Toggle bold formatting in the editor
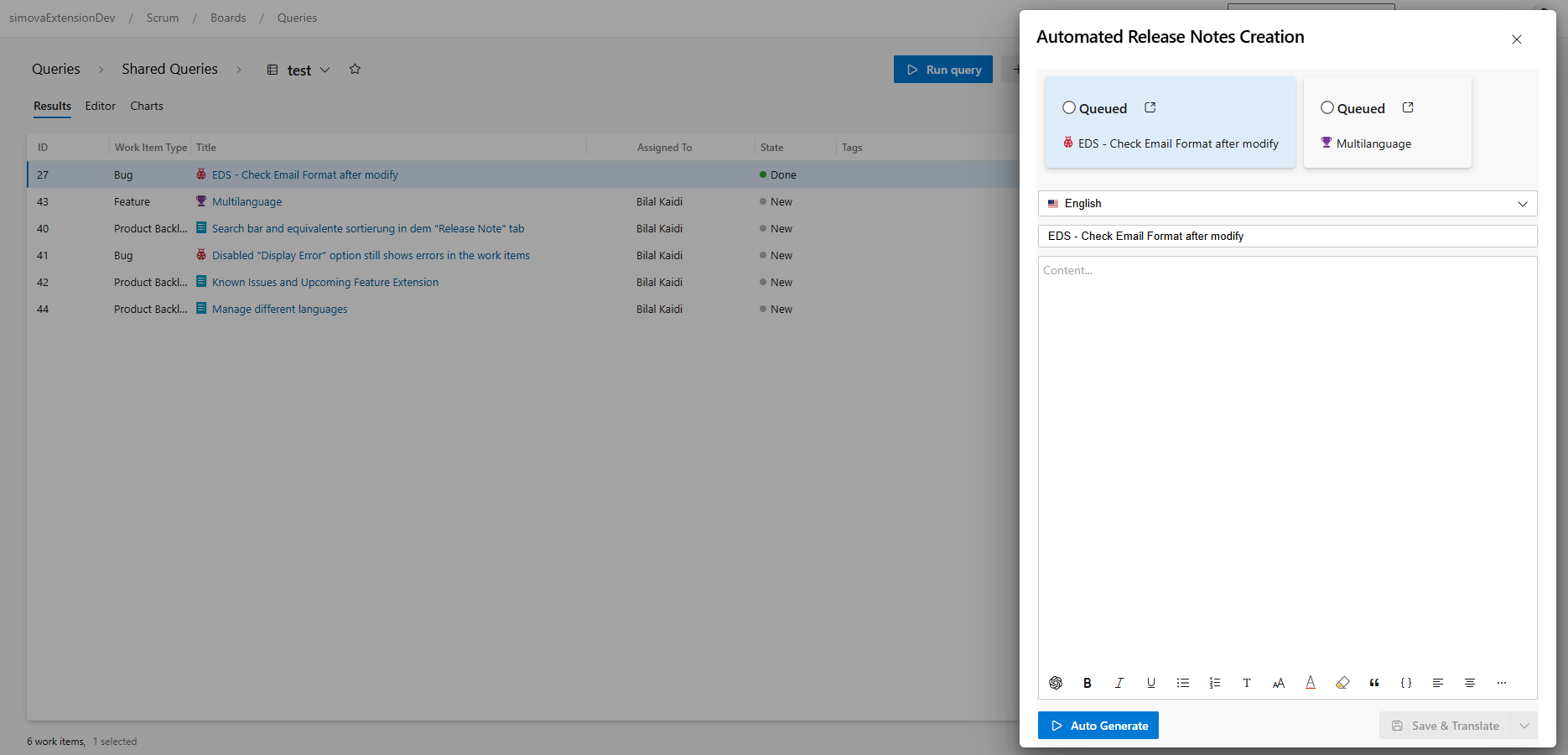This screenshot has height=755, width=1568. [1088, 683]
